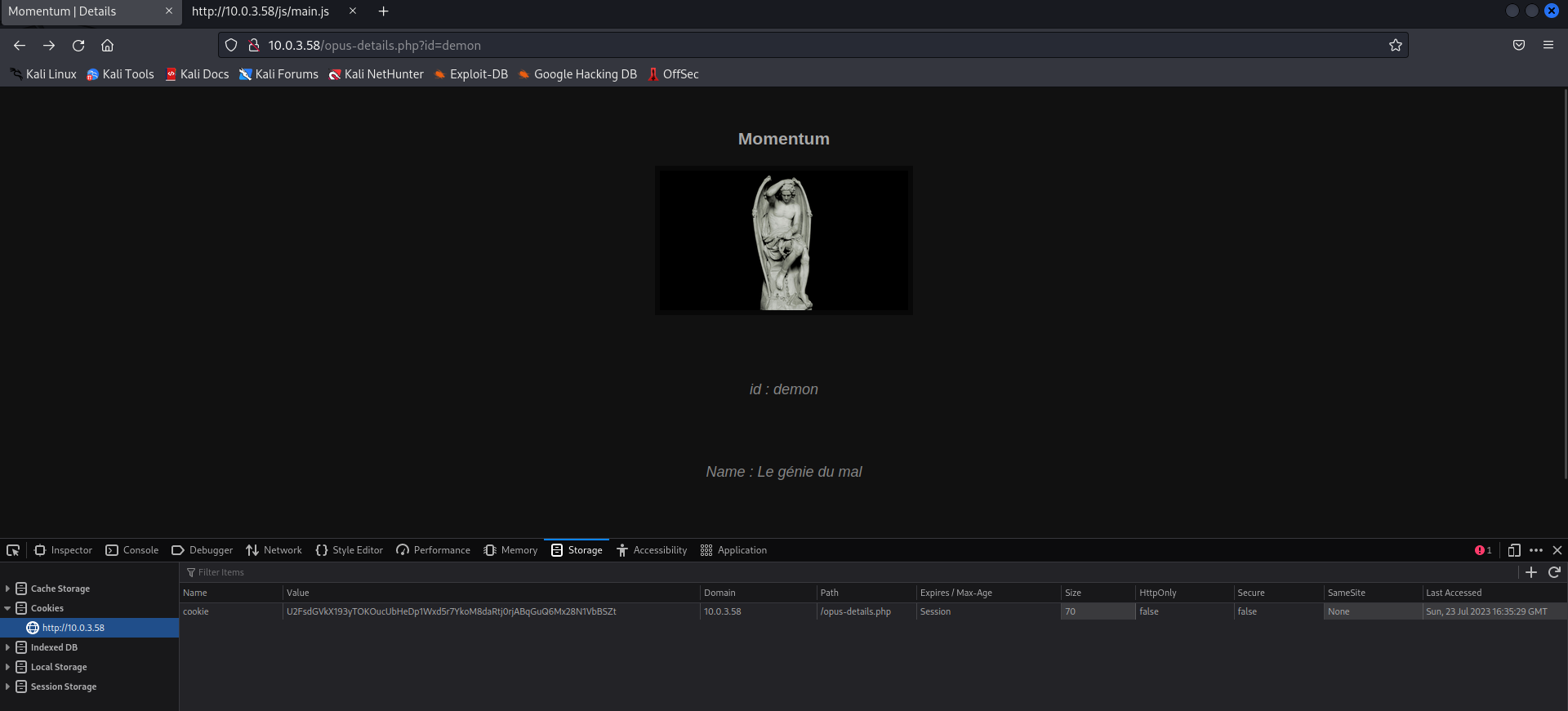The image size is (1568, 711).
Task: Open the Console tab
Action: click(132, 550)
